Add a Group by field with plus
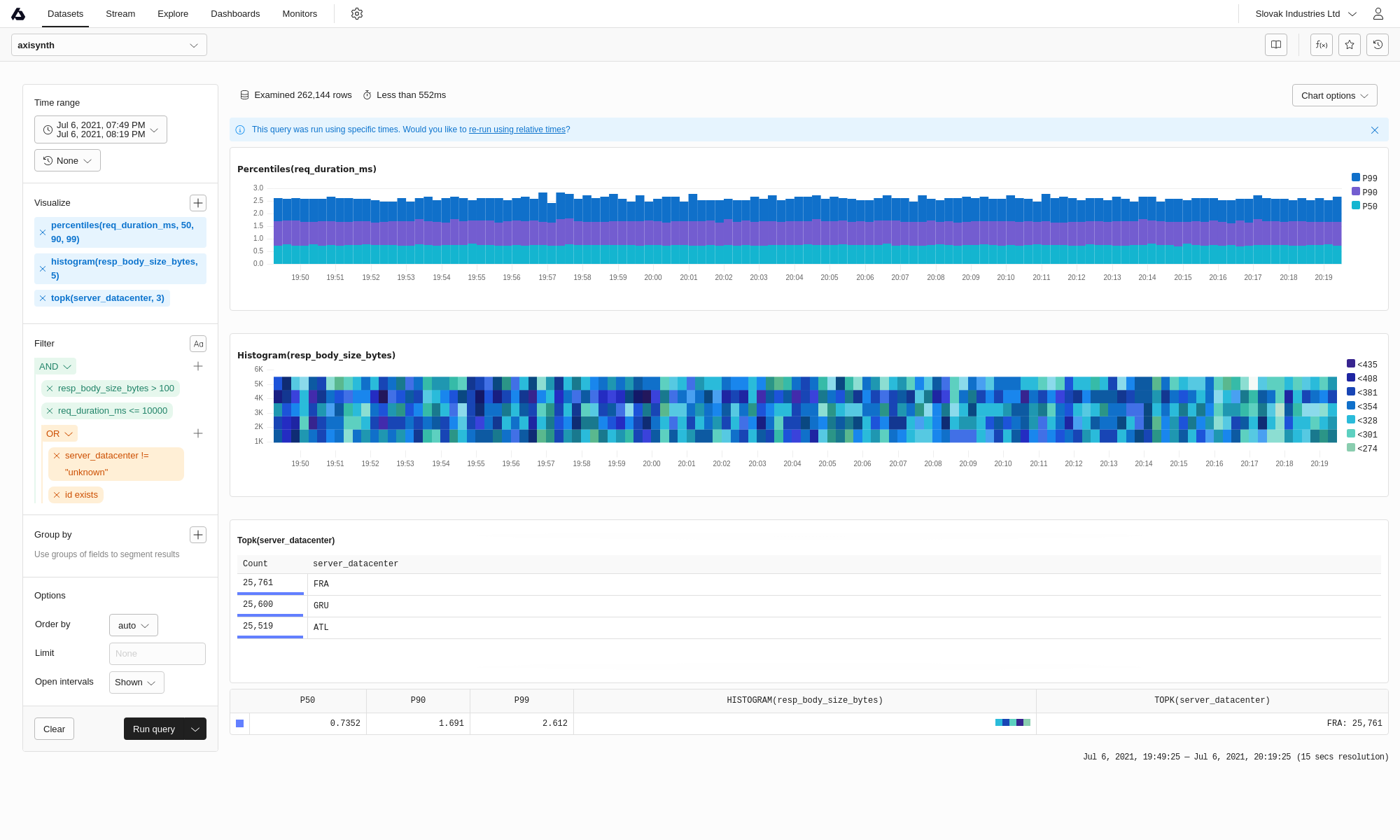 [x=198, y=535]
